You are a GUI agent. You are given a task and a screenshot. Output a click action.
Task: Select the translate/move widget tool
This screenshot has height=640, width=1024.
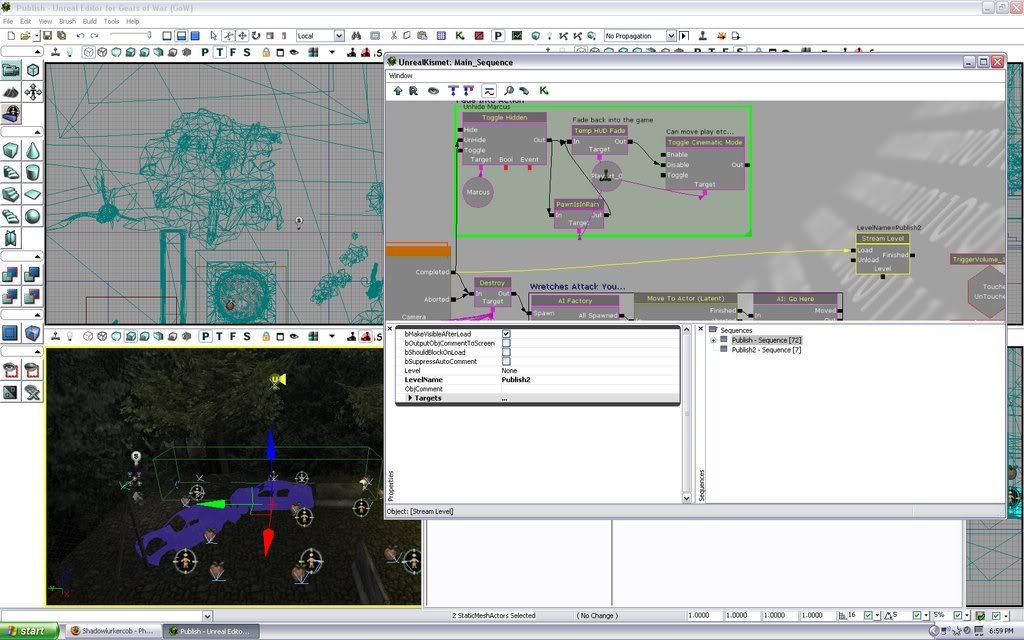(242, 36)
